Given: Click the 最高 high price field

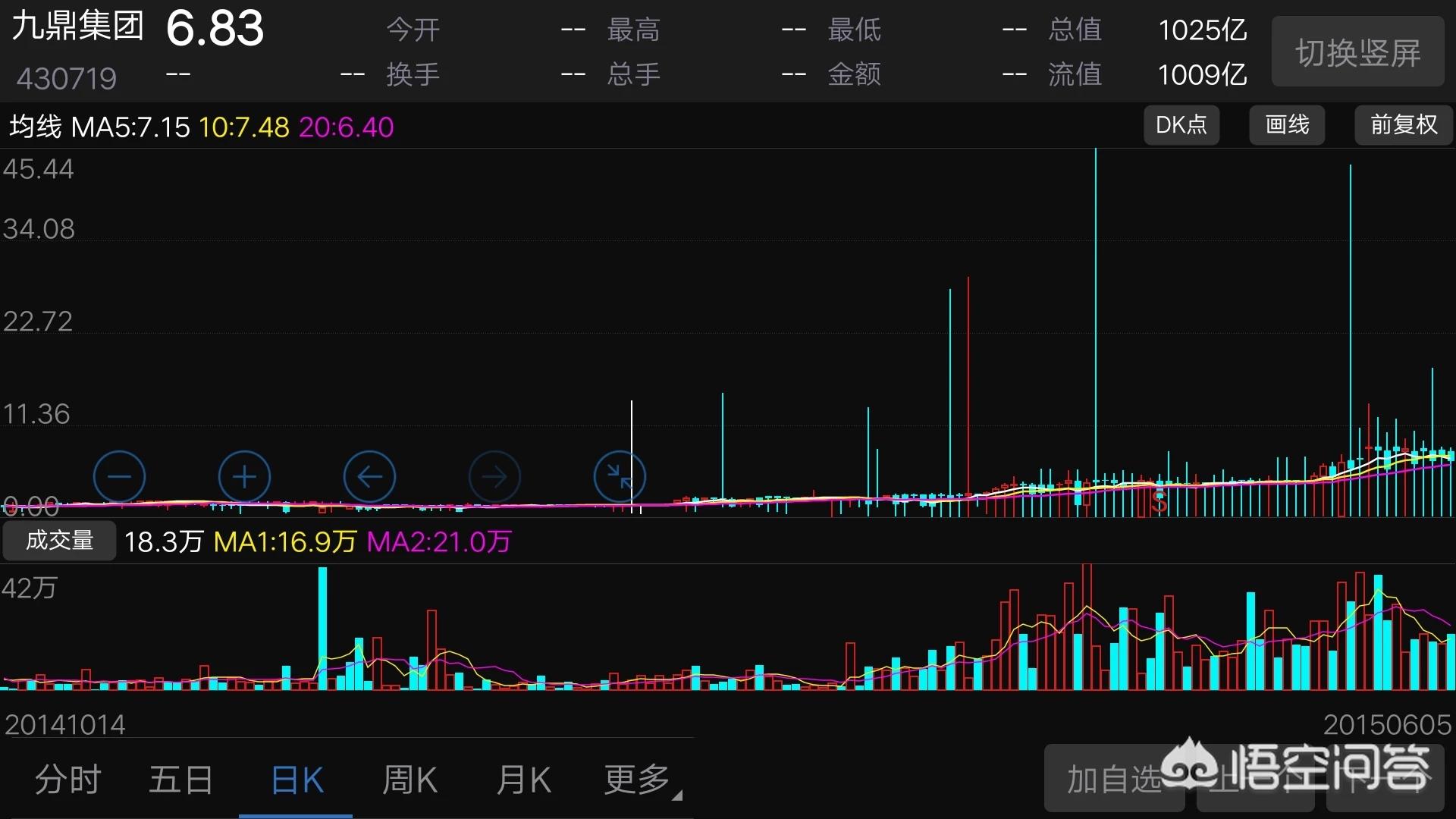Looking at the screenshot, I should click(707, 30).
